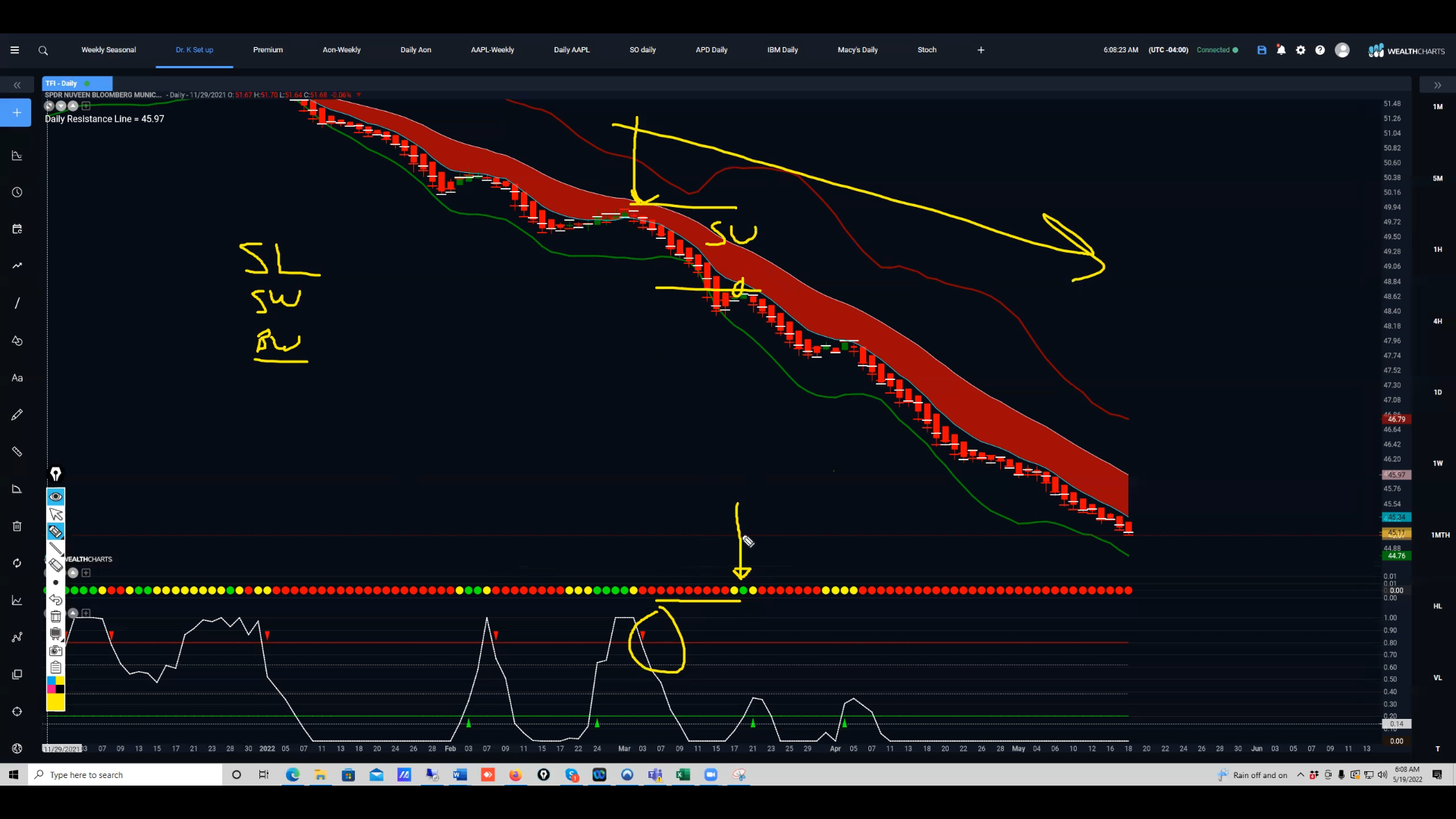This screenshot has width=1456, height=819.
Task: Switch to the Weekly Seasonal tab
Action: [108, 50]
